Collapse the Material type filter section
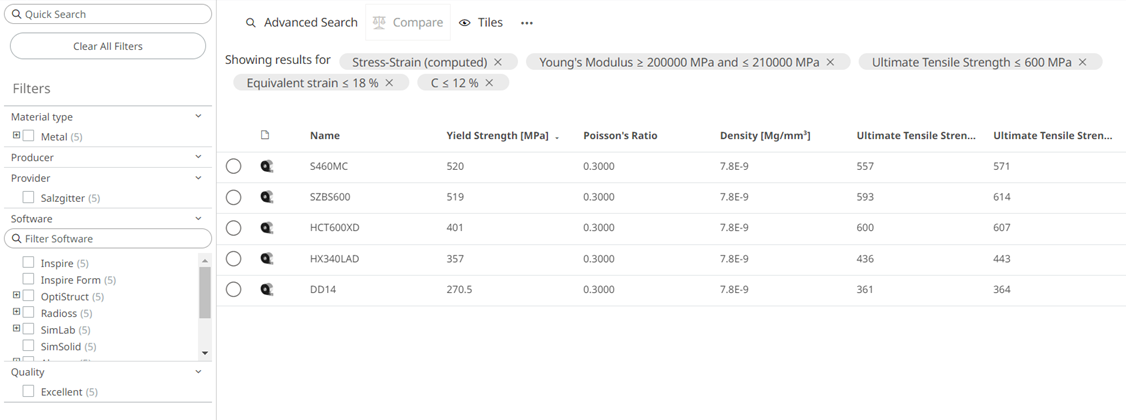 [x=199, y=117]
